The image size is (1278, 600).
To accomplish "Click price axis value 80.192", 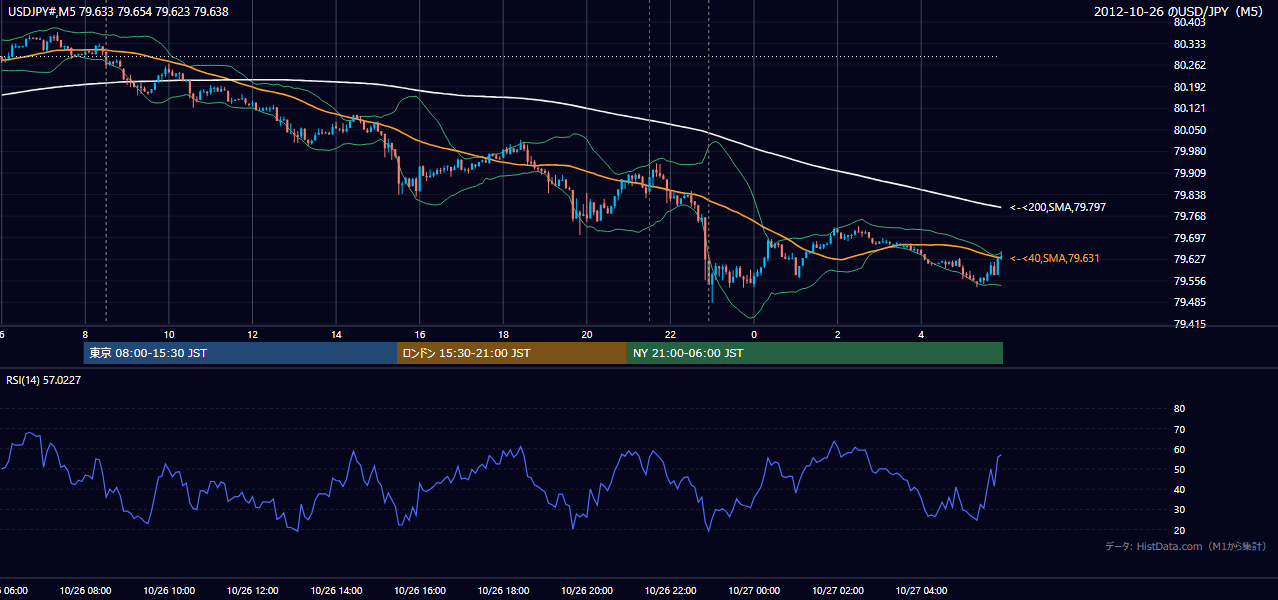I will pos(1190,87).
